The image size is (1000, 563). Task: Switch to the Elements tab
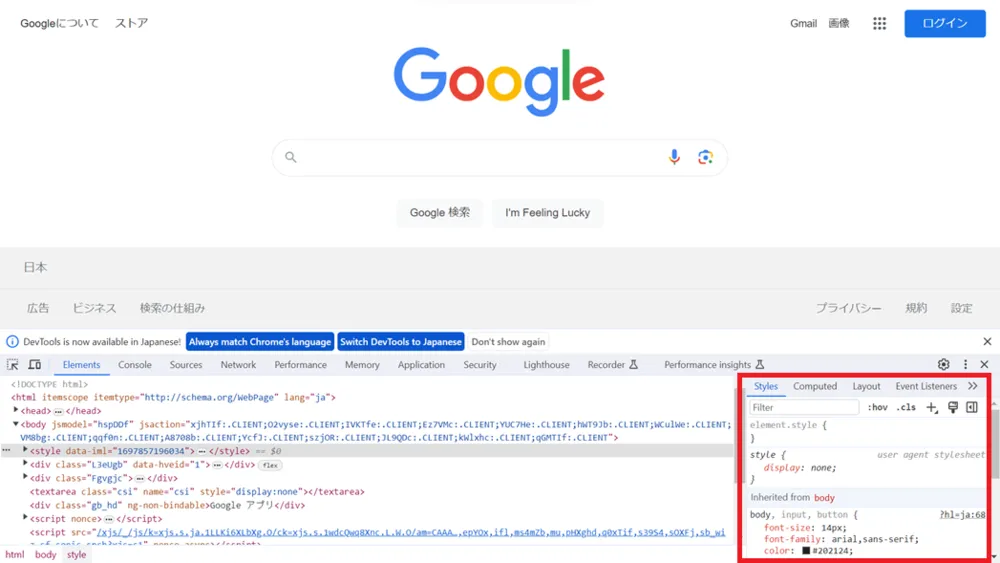click(81, 365)
